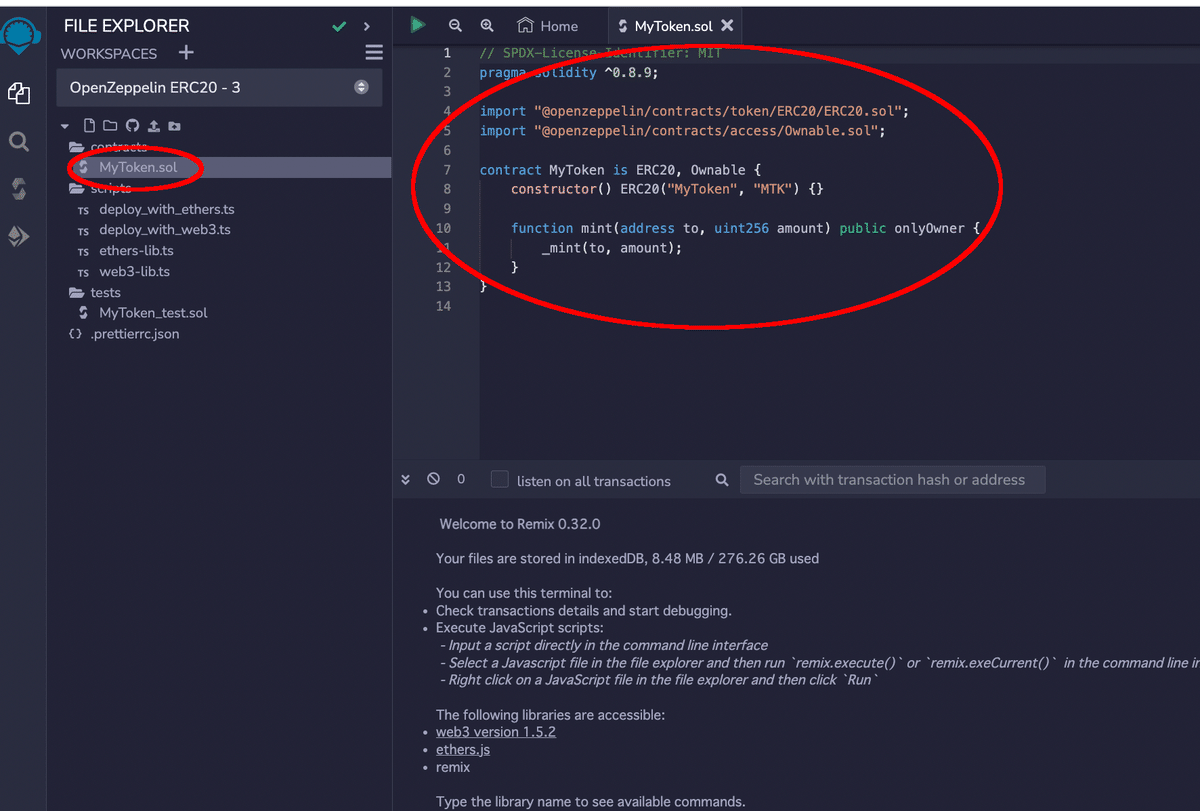Click the pragma solidity line in editor
Viewport: 1200px width, 811px height.
(569, 72)
